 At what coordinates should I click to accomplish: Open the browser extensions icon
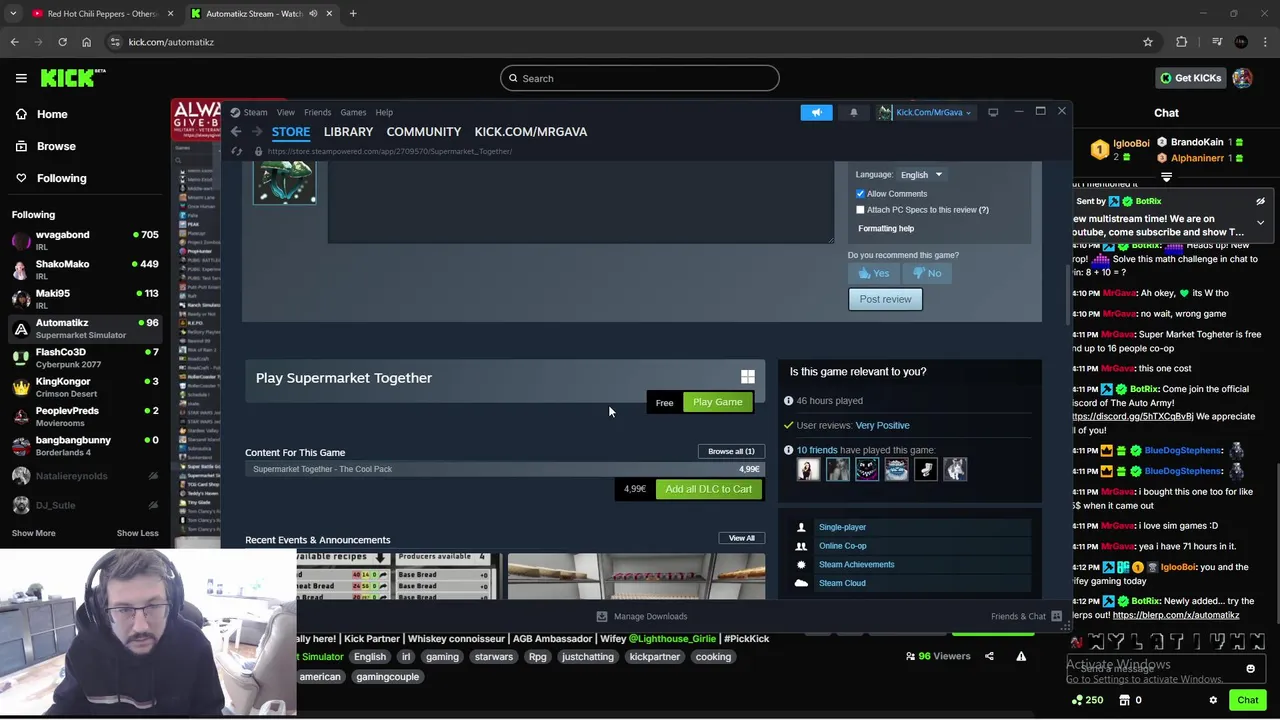(x=1182, y=42)
